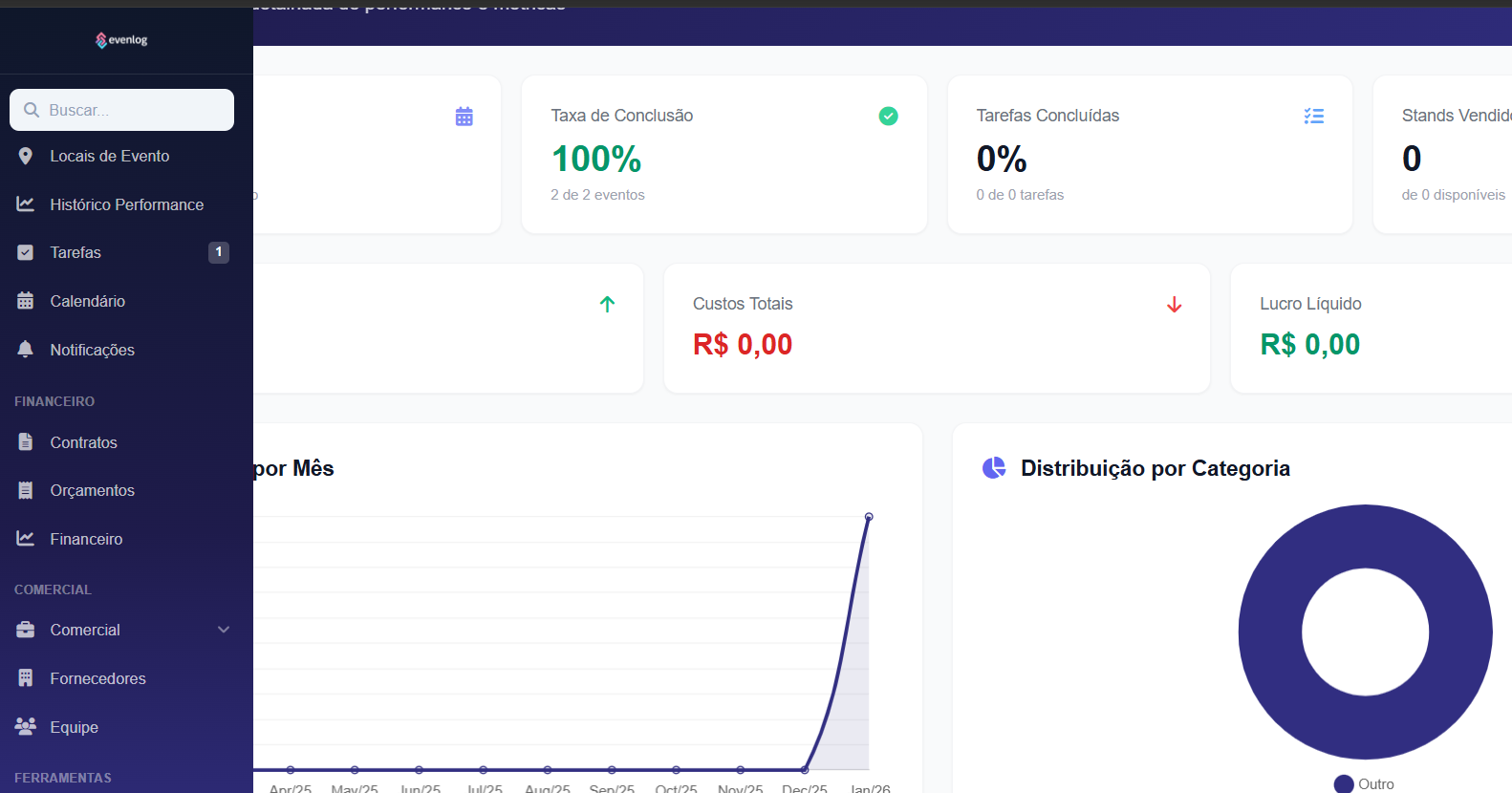Select Fornecedores in the sidebar
The height and width of the screenshot is (793, 1512).
click(97, 678)
